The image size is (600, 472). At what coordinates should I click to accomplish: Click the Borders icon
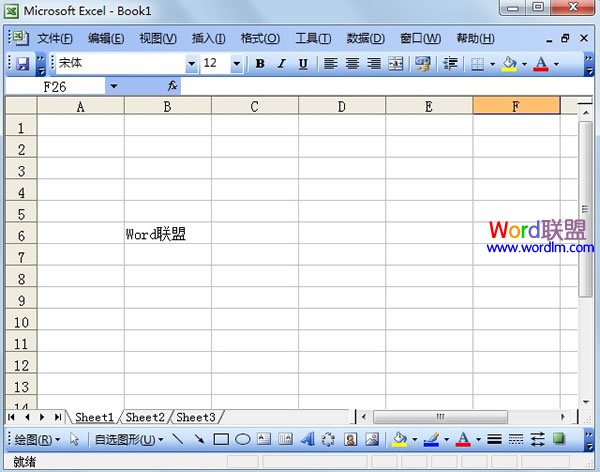click(477, 64)
